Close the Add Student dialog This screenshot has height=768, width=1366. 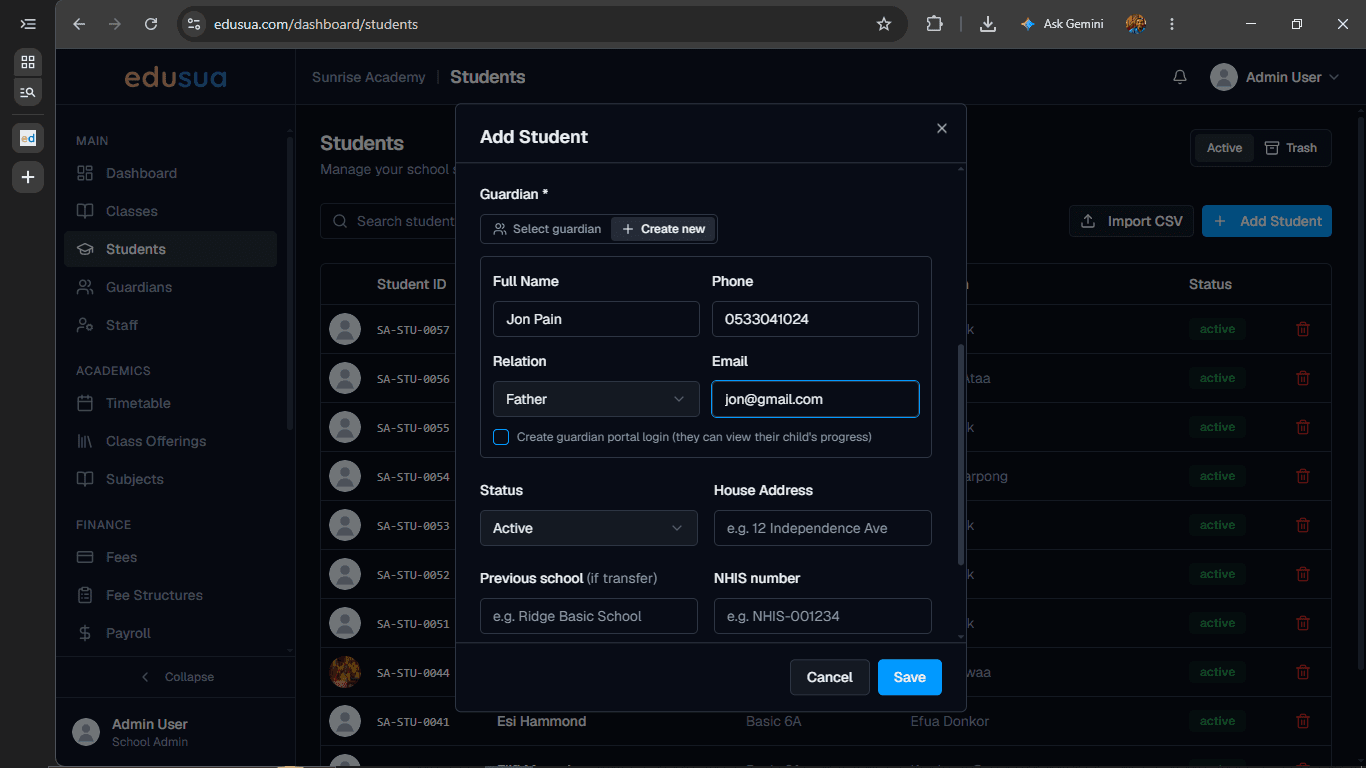[x=941, y=128]
